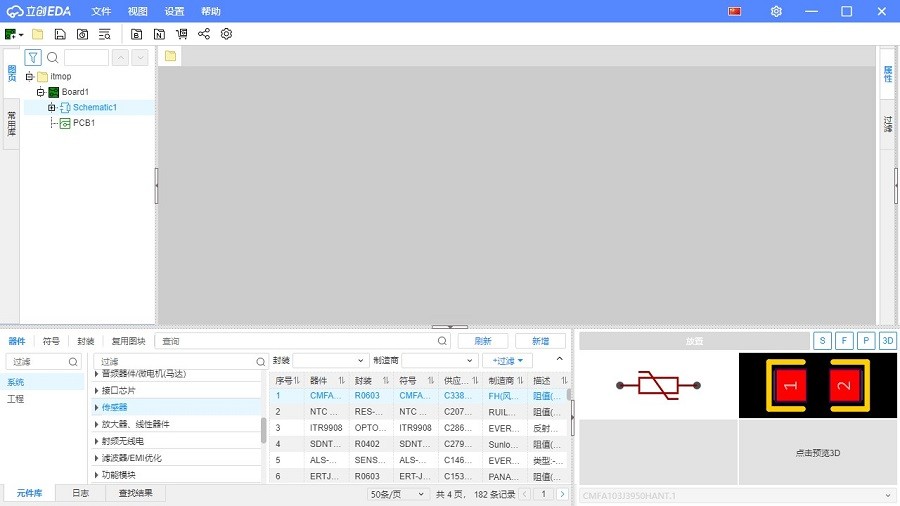
Task: Click the save icon in the toolbar
Action: tap(60, 34)
